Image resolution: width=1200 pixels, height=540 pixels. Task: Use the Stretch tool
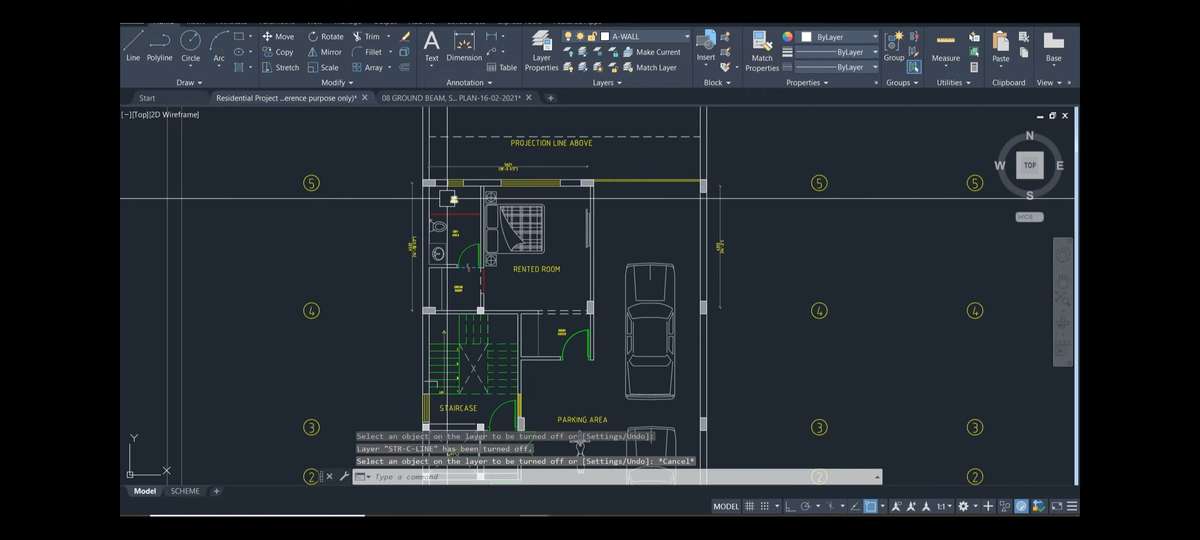click(280, 68)
